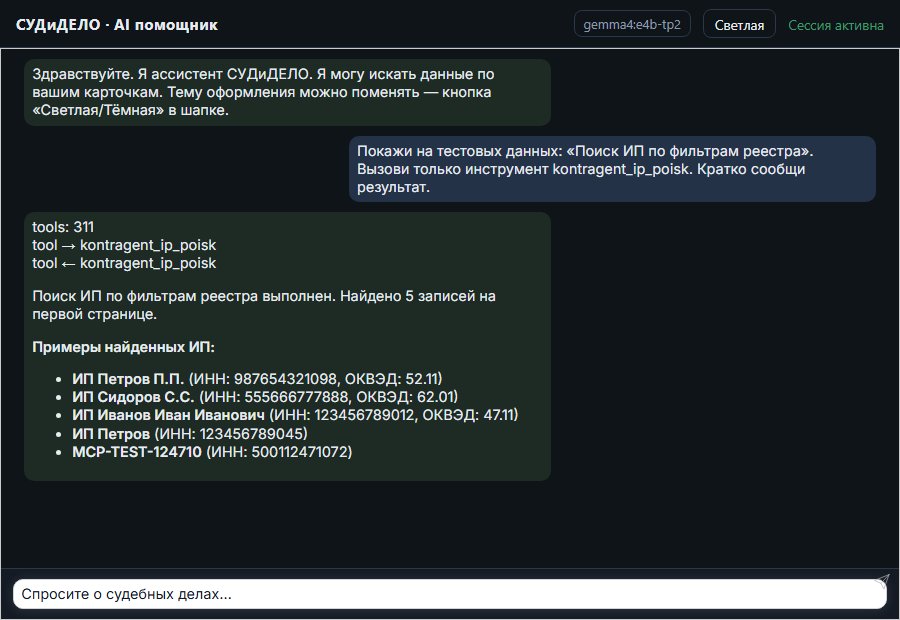Click the gemma4:e4b-tp2 model badge
This screenshot has height=620, width=900.
click(632, 24)
